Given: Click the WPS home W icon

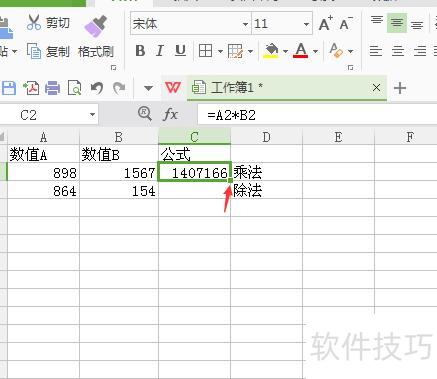Looking at the screenshot, I should (173, 88).
